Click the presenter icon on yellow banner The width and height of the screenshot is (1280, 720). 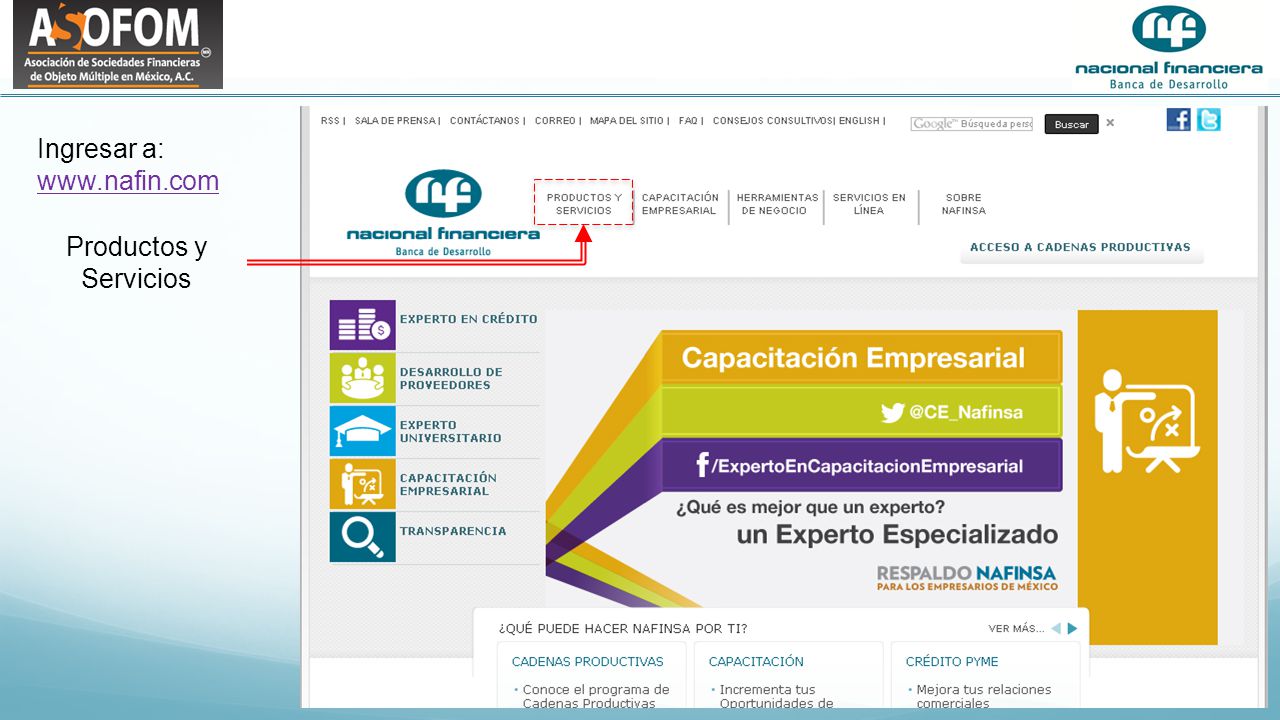coord(1147,421)
